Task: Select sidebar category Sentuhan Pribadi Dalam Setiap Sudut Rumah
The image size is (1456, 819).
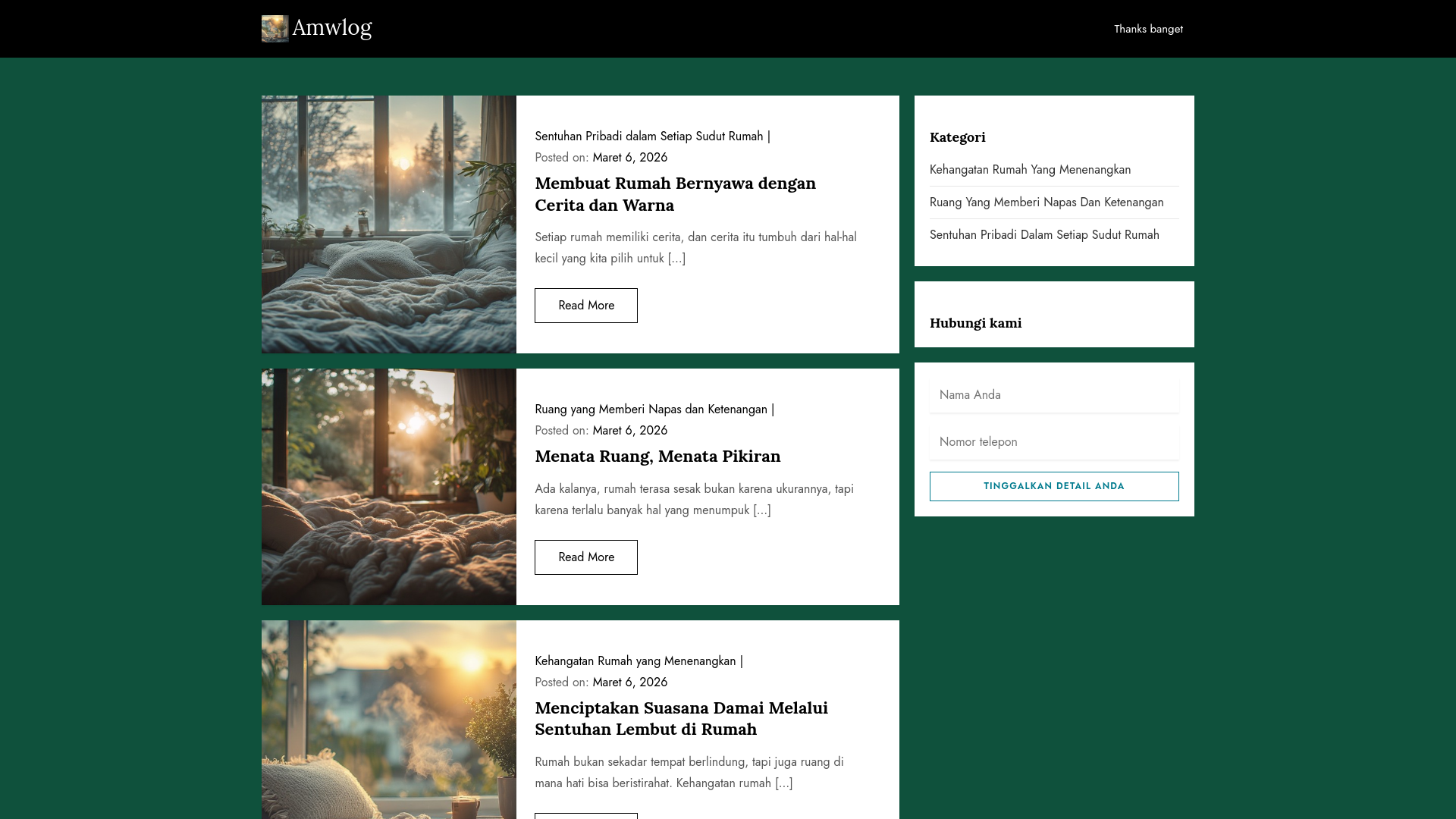Action: click(x=1044, y=235)
